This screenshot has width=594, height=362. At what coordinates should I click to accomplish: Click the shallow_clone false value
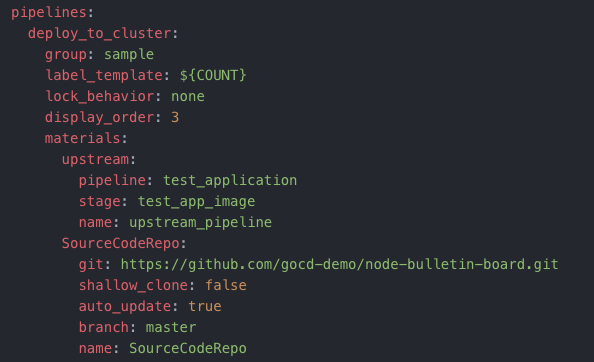tap(226, 285)
